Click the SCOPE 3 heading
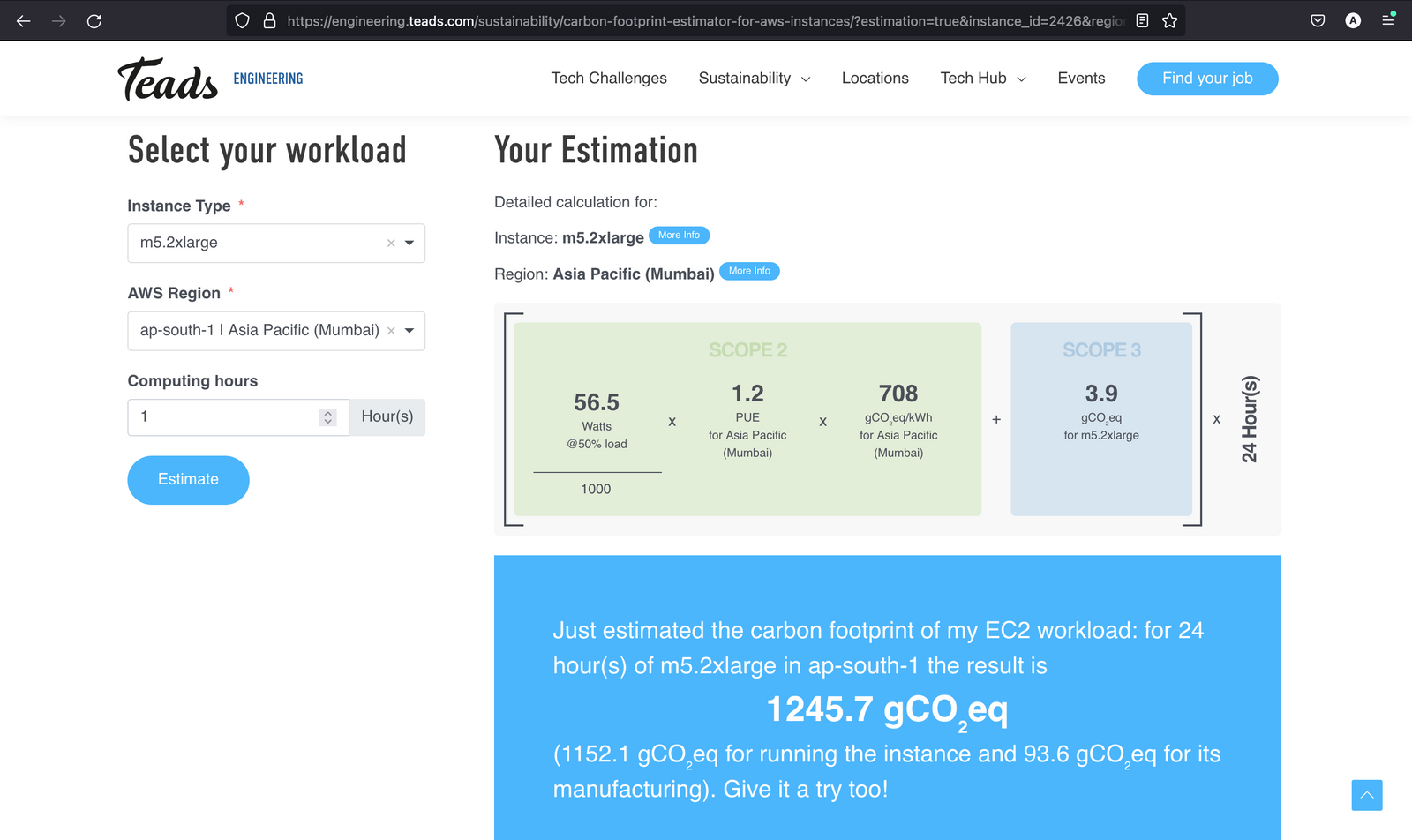The width and height of the screenshot is (1412, 840). coord(1101,350)
